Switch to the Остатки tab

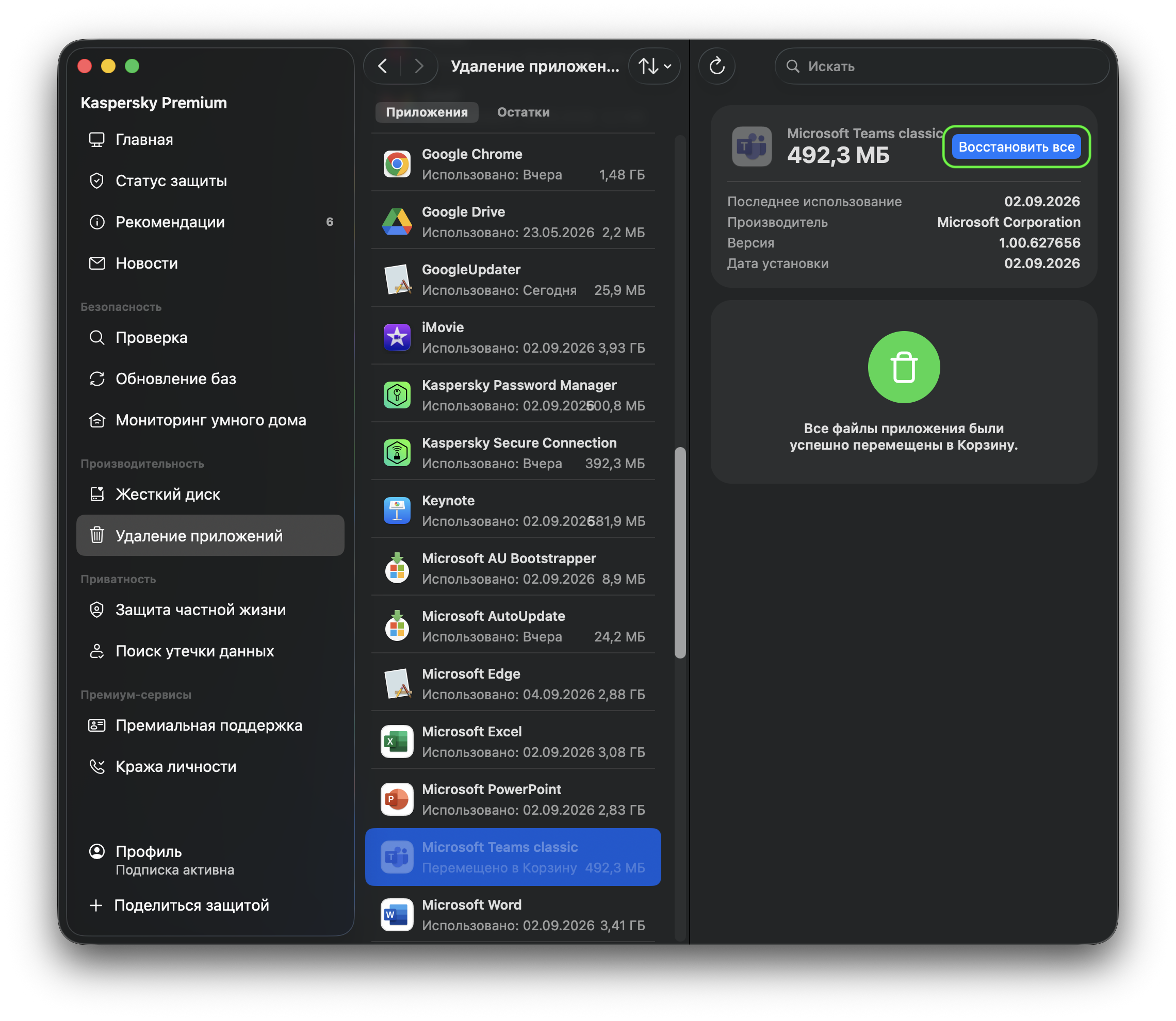click(x=523, y=112)
